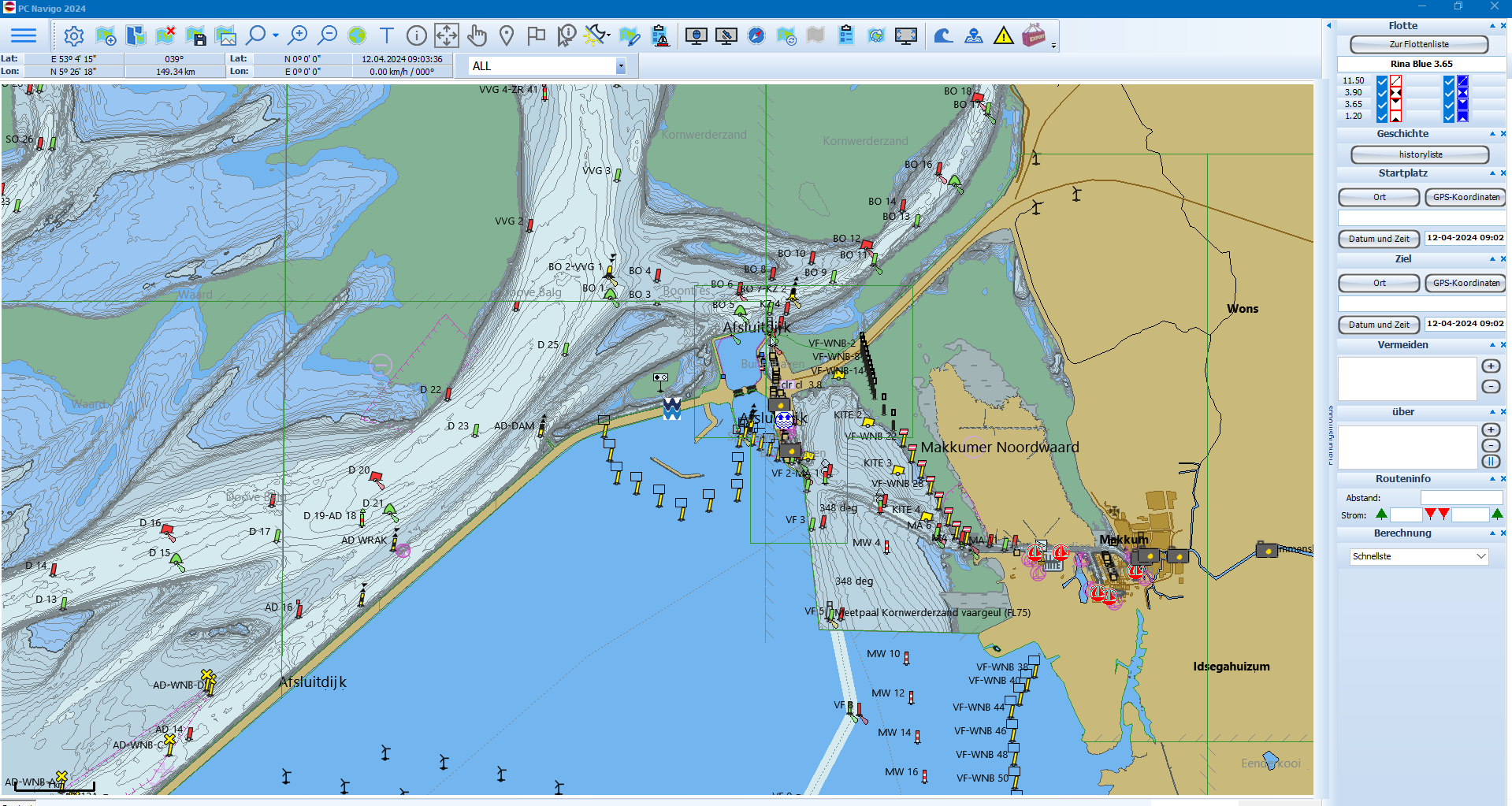Click Datum und Zeit under Startplatz
The height and width of the screenshot is (806, 1512).
coord(1379,239)
